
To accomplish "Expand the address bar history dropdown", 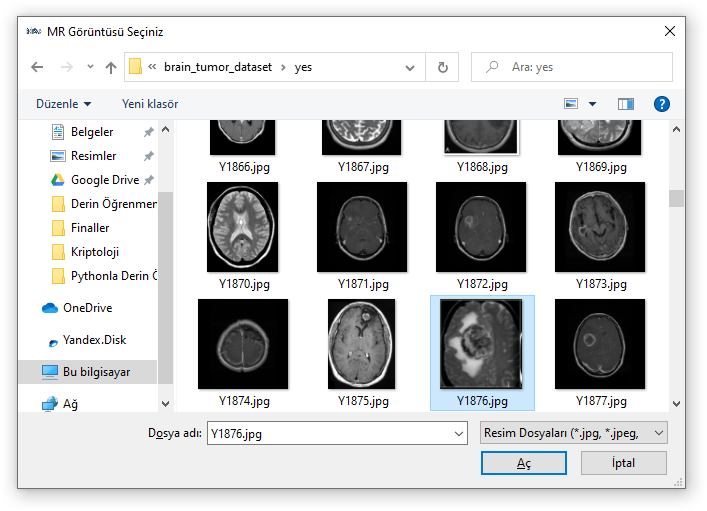I will pos(410,68).
